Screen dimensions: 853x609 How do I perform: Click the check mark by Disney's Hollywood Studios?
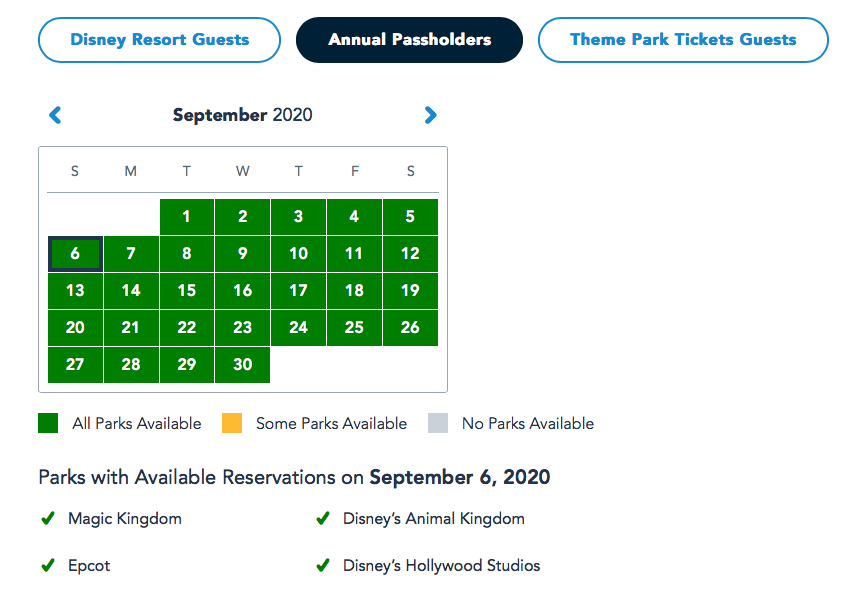pos(323,566)
